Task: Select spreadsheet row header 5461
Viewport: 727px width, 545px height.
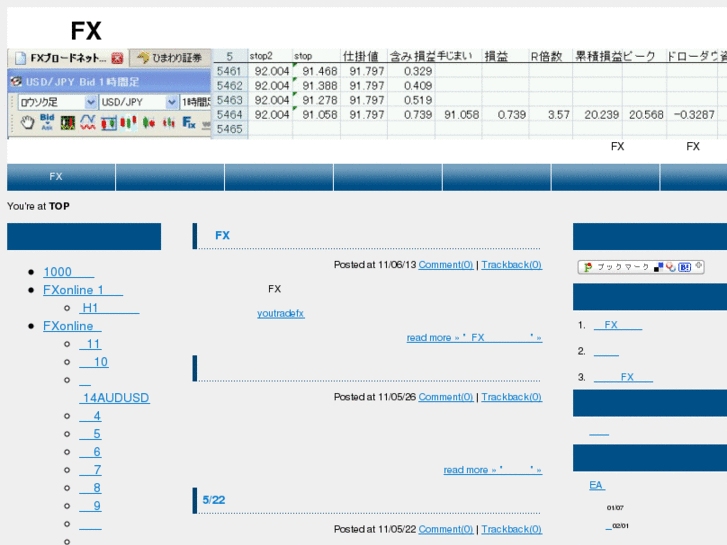Action: tap(230, 71)
